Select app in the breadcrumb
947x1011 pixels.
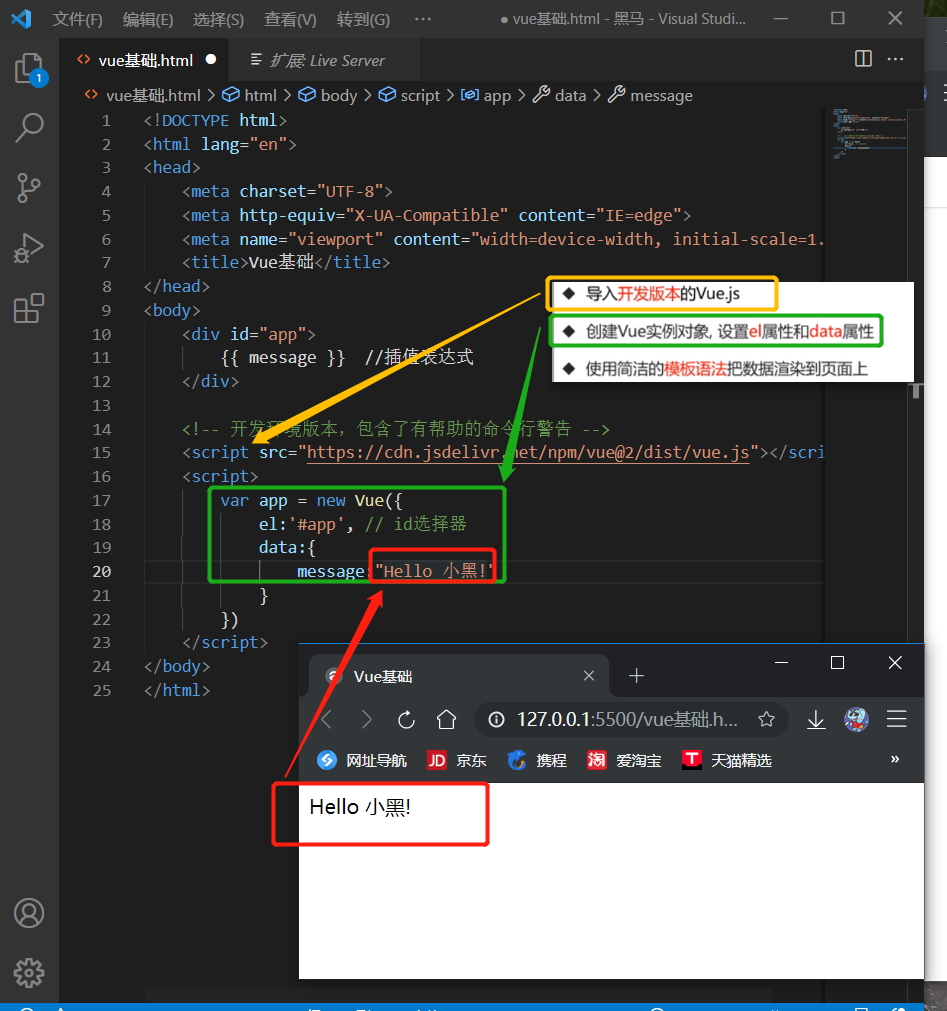pos(496,95)
